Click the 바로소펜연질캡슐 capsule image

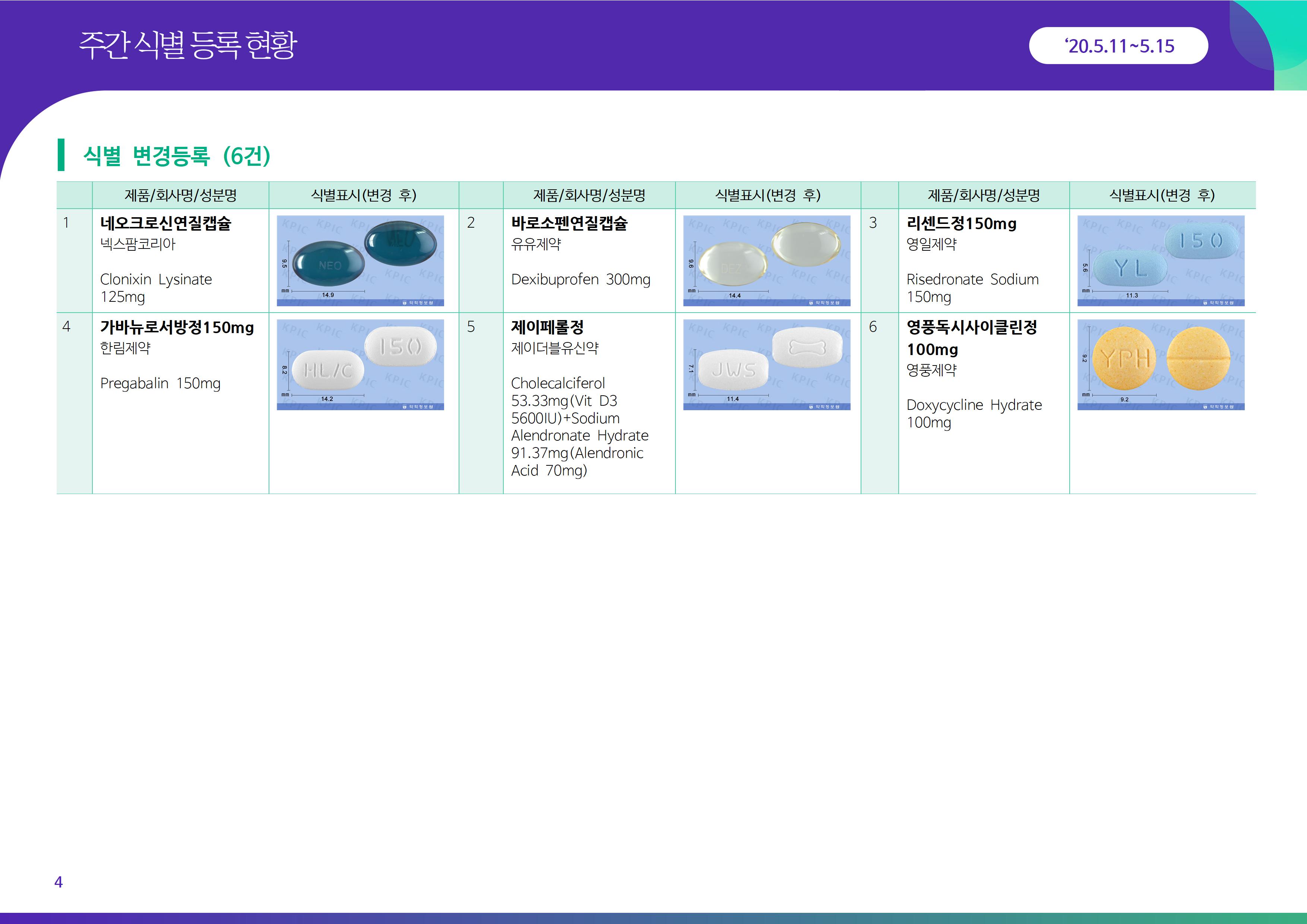(x=766, y=260)
